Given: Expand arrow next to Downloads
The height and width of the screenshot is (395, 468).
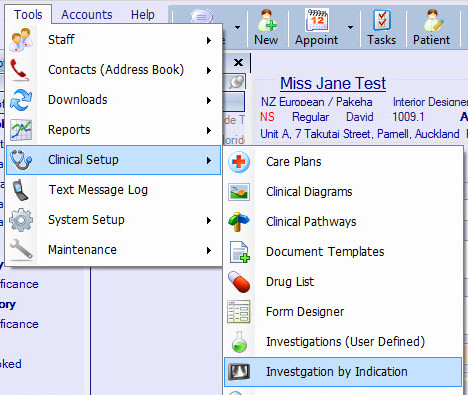Looking at the screenshot, I should pyautogui.click(x=209, y=100).
